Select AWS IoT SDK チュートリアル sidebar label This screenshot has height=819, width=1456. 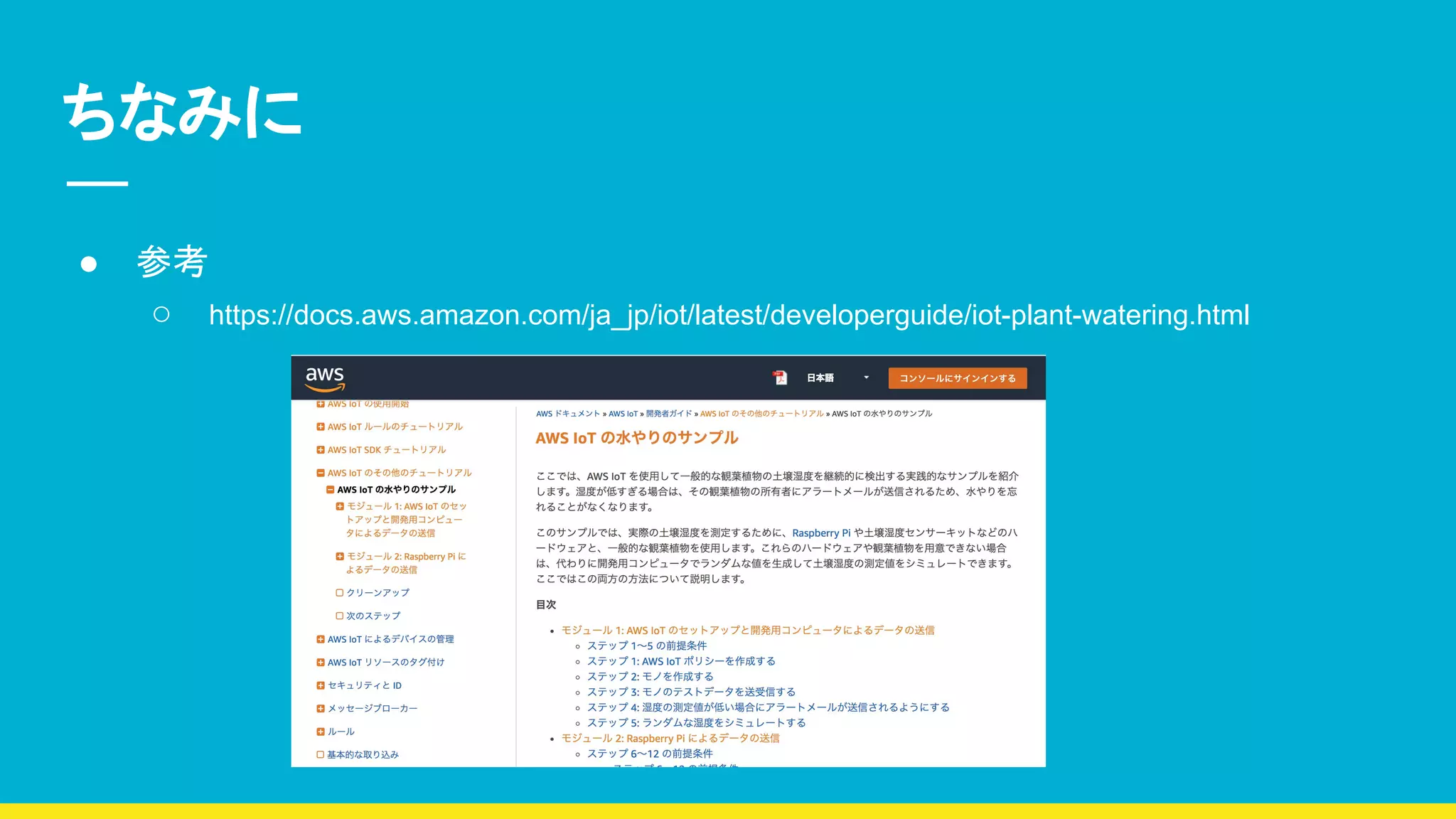(387, 450)
